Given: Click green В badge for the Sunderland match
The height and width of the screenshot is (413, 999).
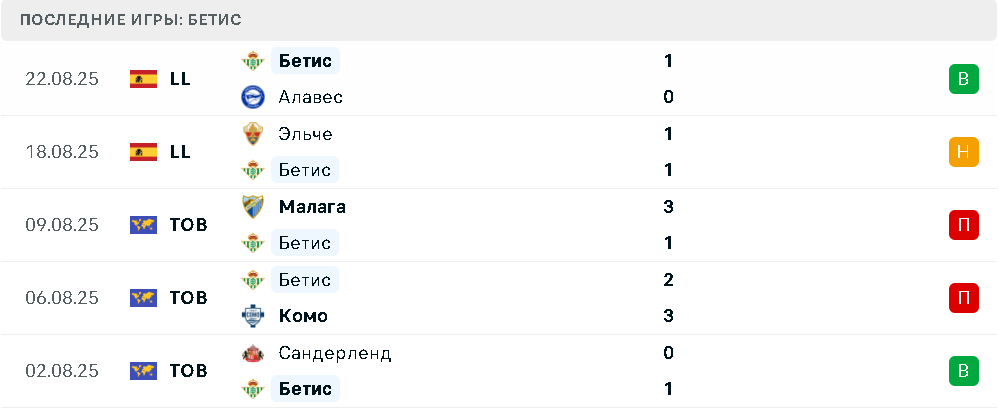Looking at the screenshot, I should click(x=963, y=371).
